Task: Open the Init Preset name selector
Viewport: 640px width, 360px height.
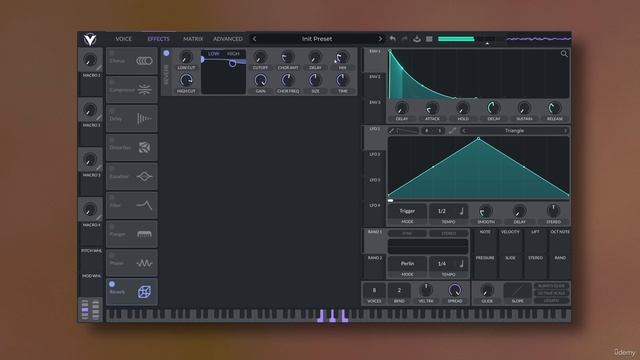Action: [317, 39]
